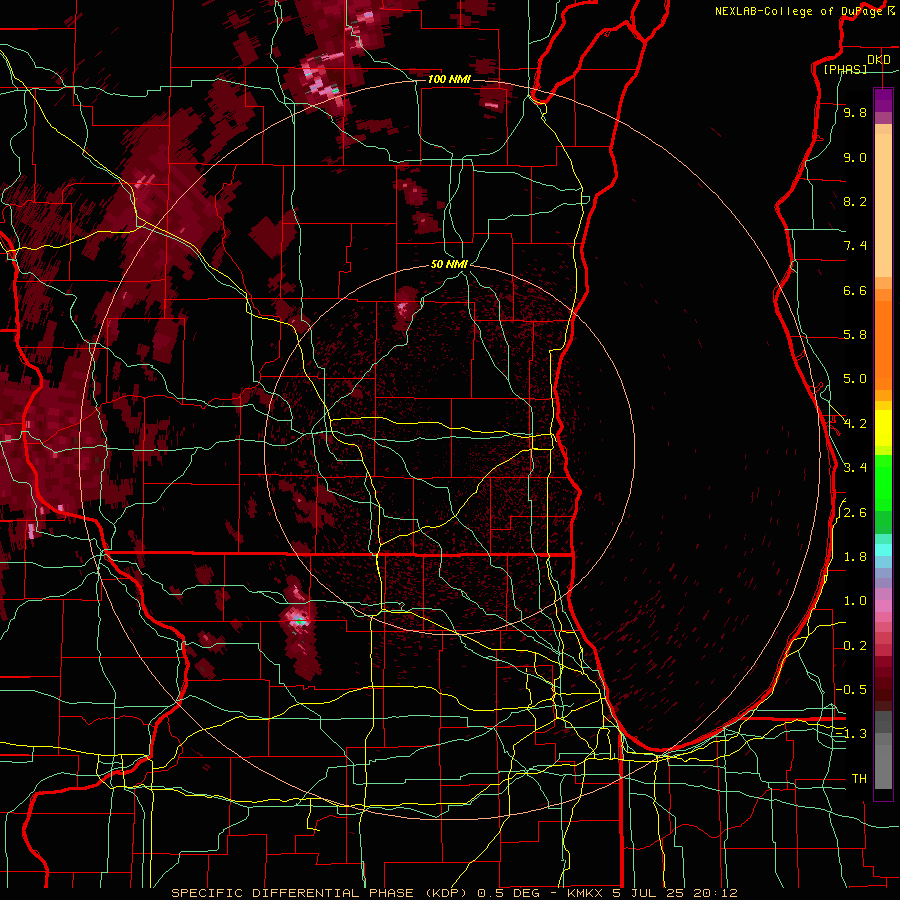Image resolution: width=900 pixels, height=900 pixels.
Task: Click the 6.6 scale value
Action: pos(855,291)
